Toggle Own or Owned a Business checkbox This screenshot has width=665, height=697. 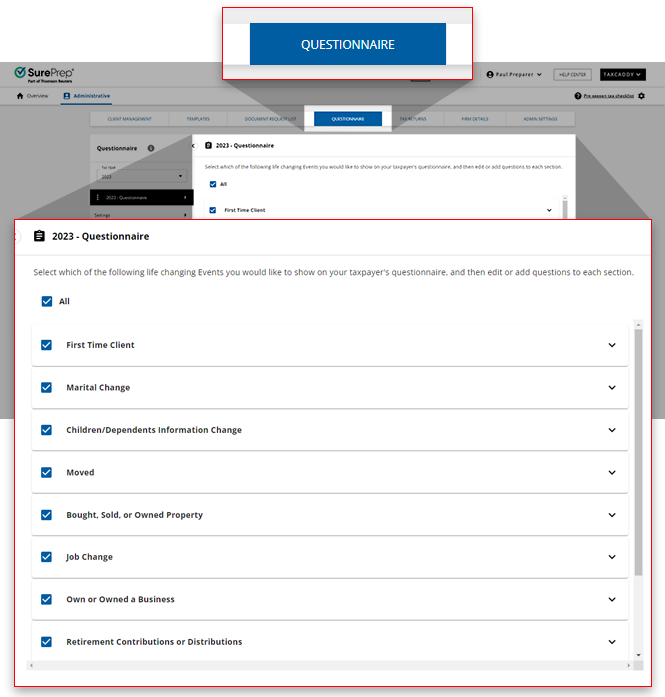pos(46,599)
